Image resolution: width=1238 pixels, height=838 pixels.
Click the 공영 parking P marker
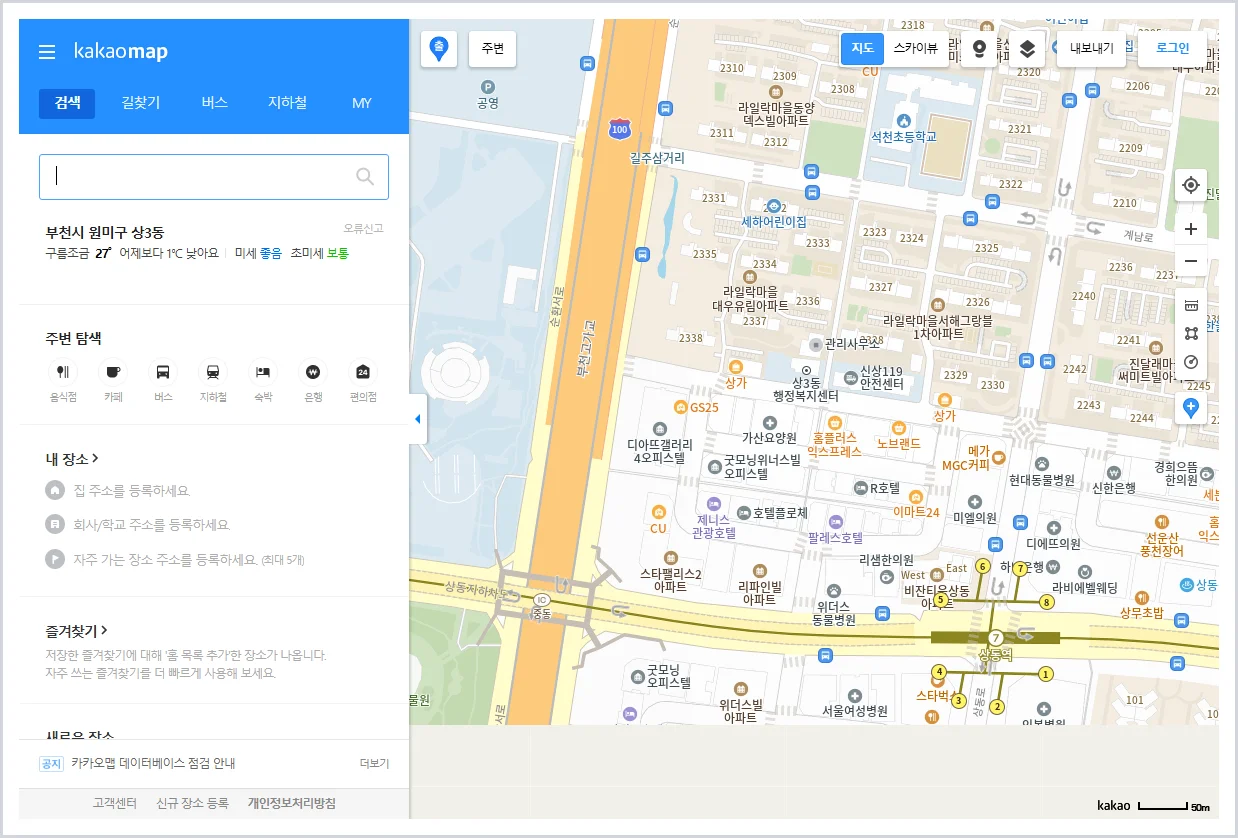tap(488, 86)
